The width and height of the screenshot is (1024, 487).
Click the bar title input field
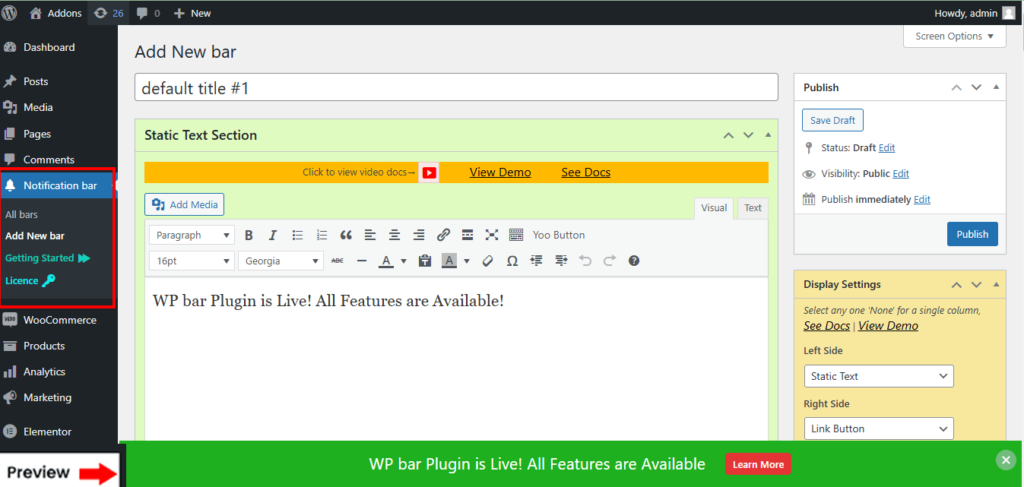tap(456, 87)
